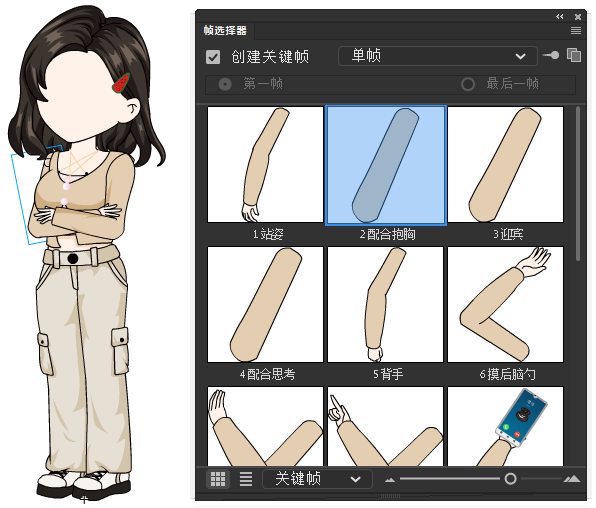The height and width of the screenshot is (508, 596).
Task: Click the pin symbol icon
Action: (551, 56)
